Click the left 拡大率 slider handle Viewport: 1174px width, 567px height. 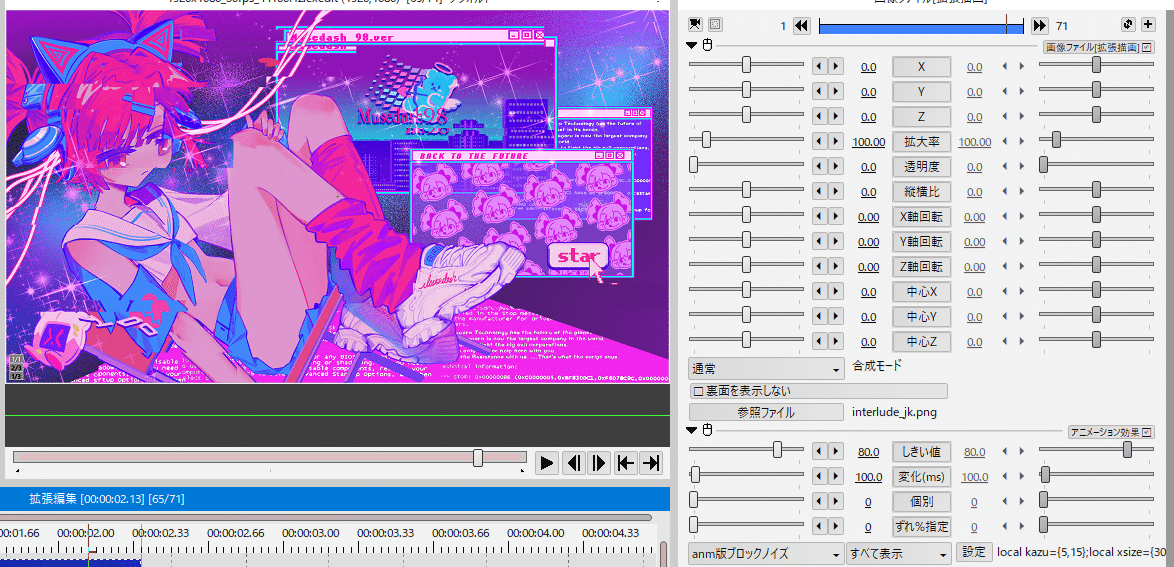(x=706, y=139)
